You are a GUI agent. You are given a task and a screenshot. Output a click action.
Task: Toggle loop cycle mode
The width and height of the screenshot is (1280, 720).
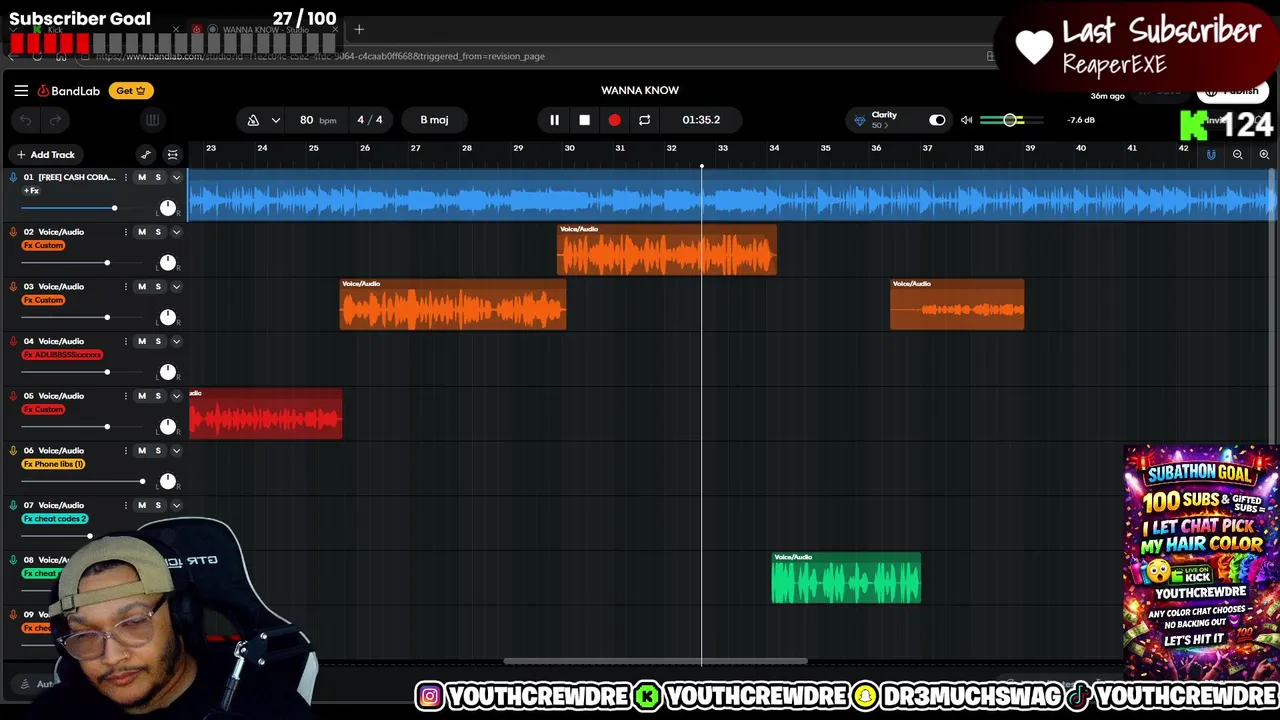click(644, 120)
